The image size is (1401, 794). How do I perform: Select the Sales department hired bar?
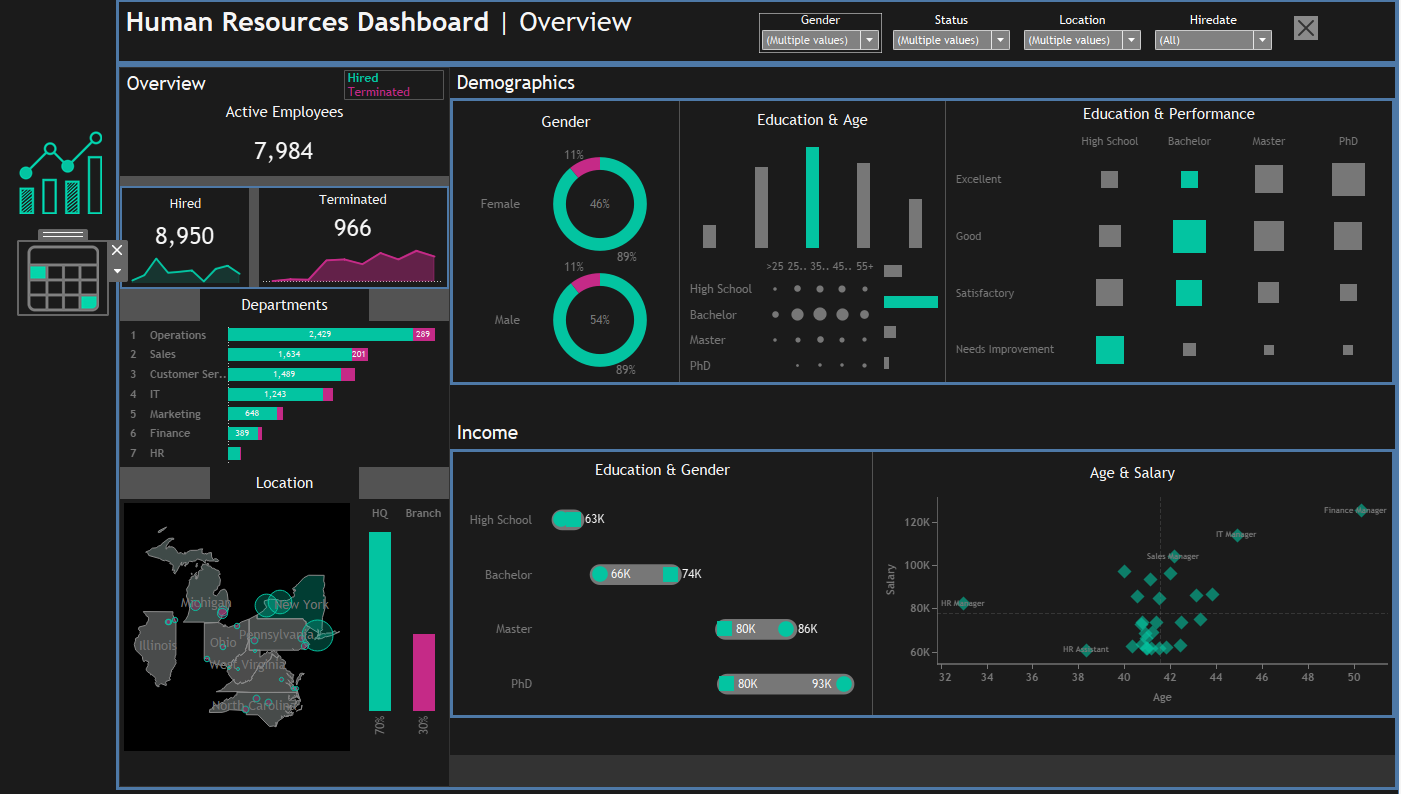(x=288, y=354)
